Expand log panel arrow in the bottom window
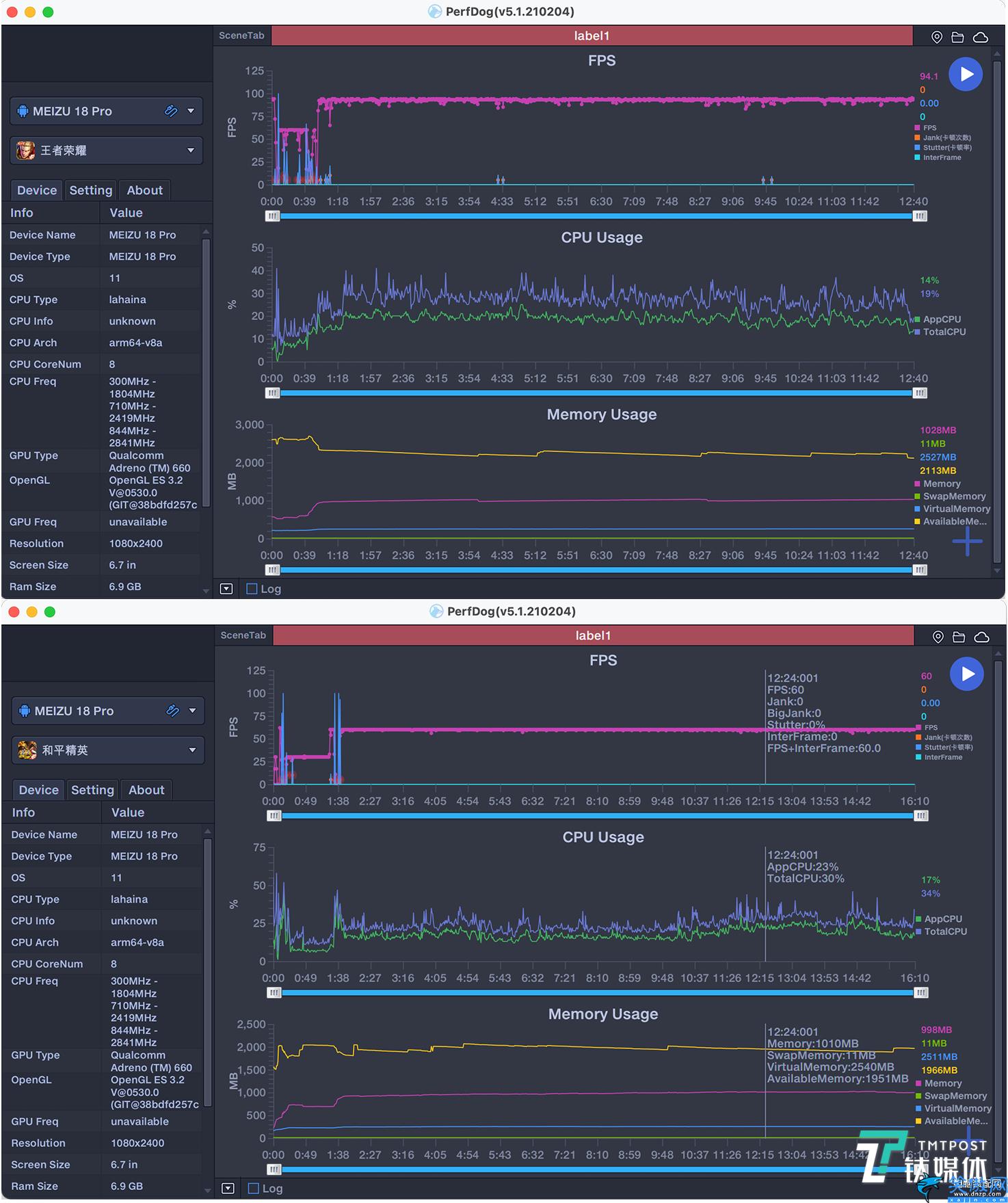1008x1203 pixels. [x=228, y=1188]
